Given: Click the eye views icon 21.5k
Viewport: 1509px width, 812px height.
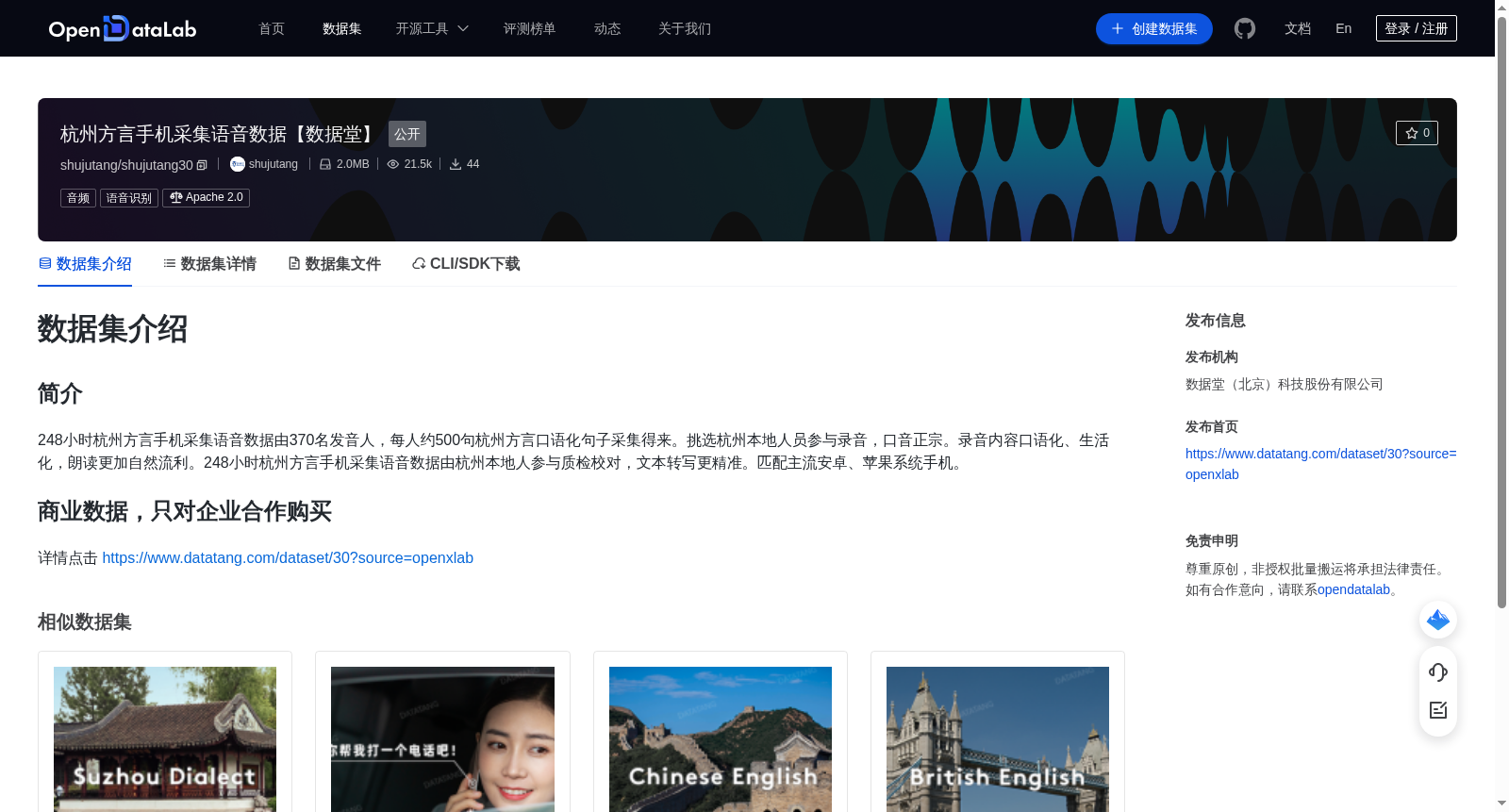Looking at the screenshot, I should (393, 164).
